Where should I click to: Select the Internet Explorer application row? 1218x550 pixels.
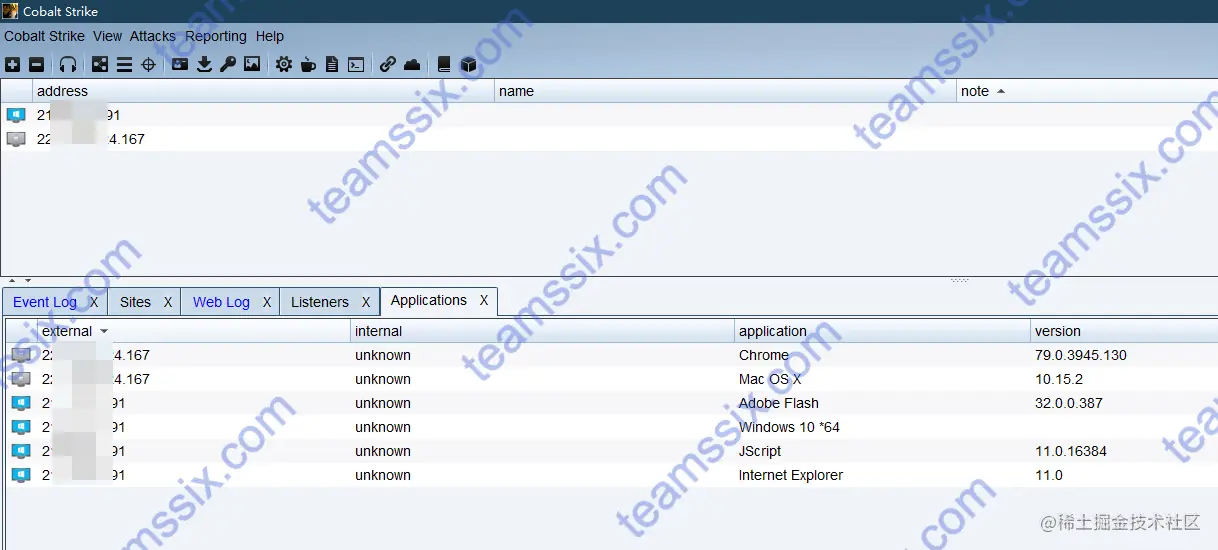pyautogui.click(x=612, y=475)
